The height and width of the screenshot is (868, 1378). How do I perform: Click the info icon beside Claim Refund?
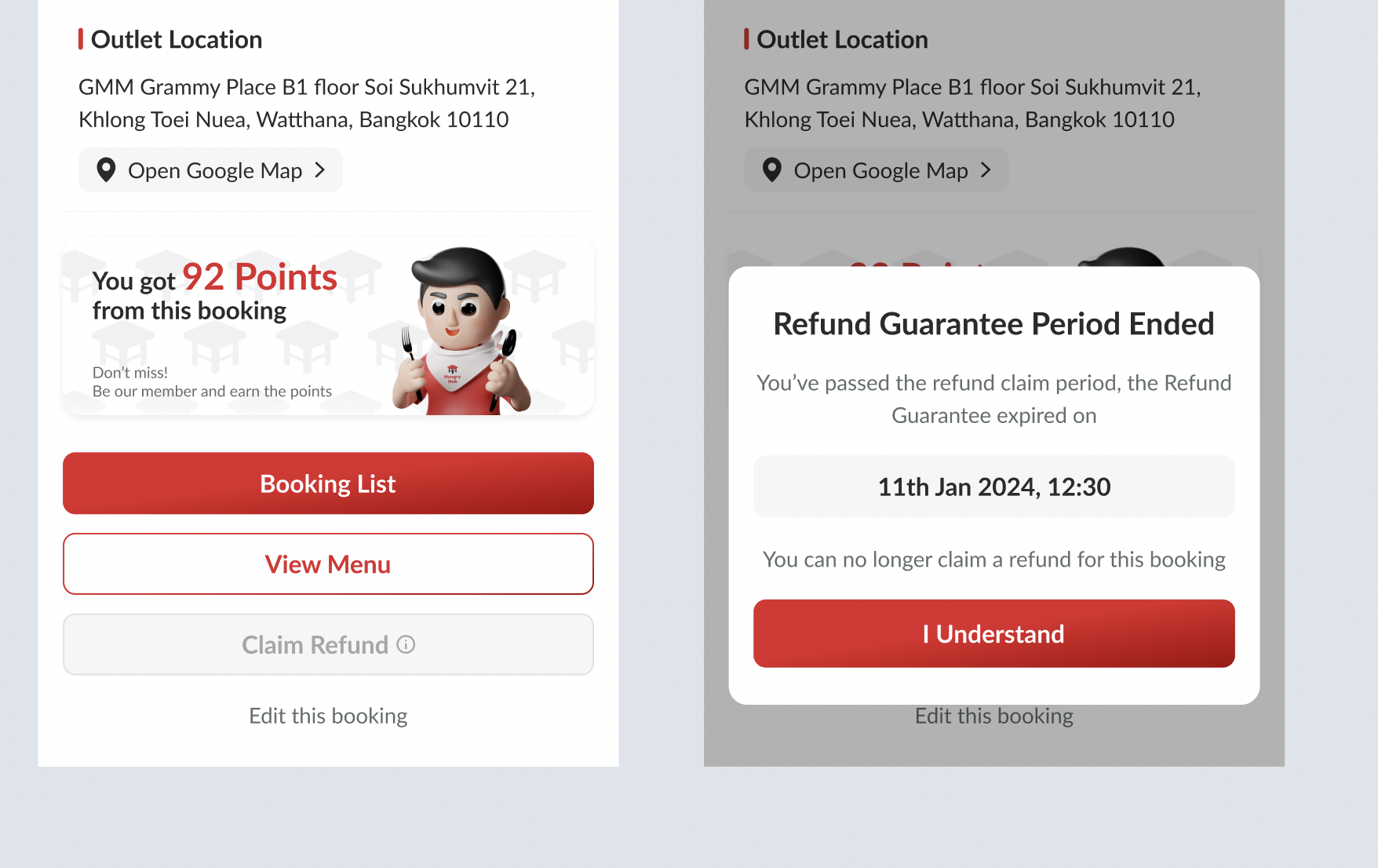[406, 644]
